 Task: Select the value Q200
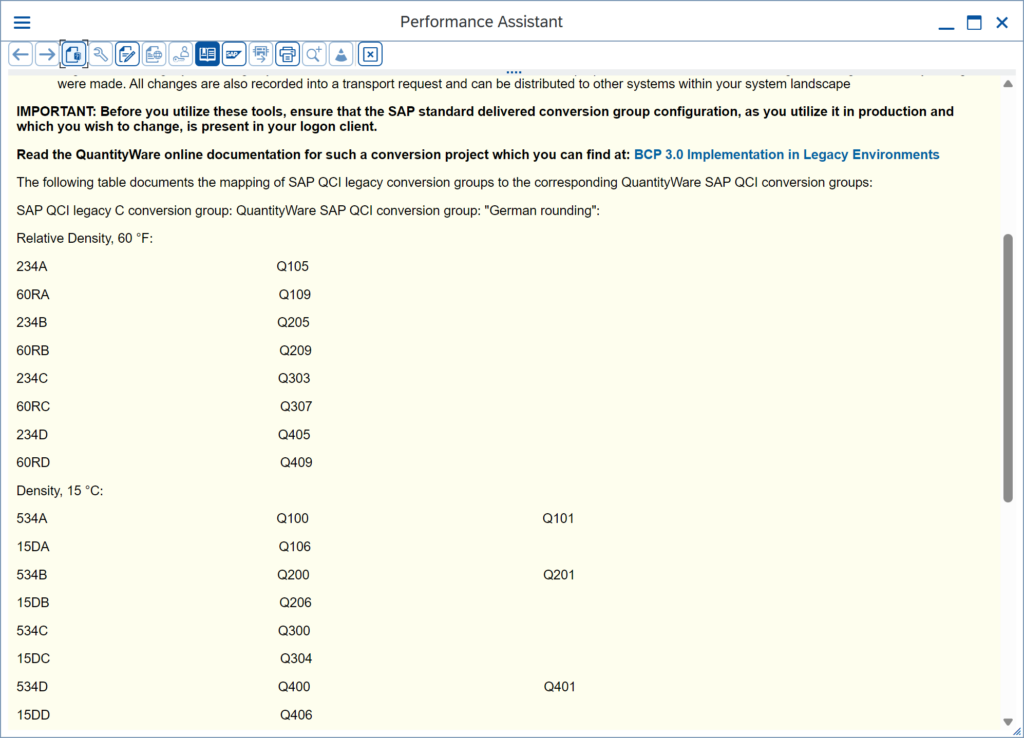[x=293, y=575]
